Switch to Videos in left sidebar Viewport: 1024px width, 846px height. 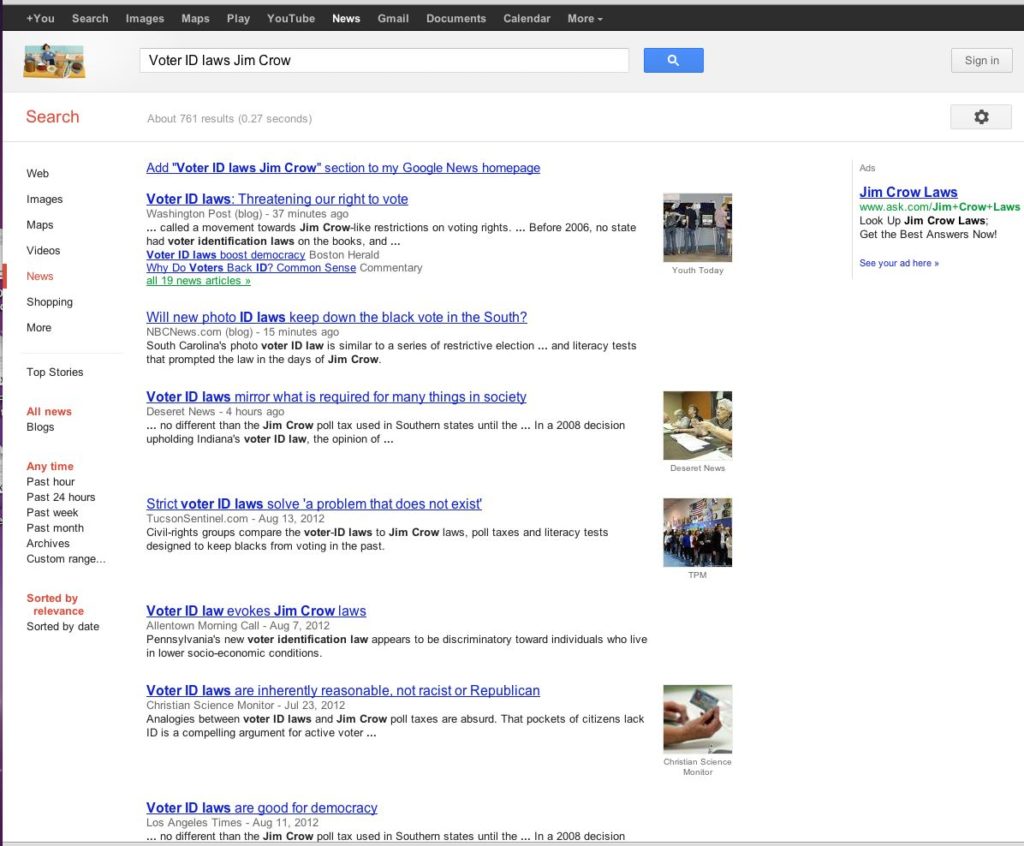click(43, 250)
